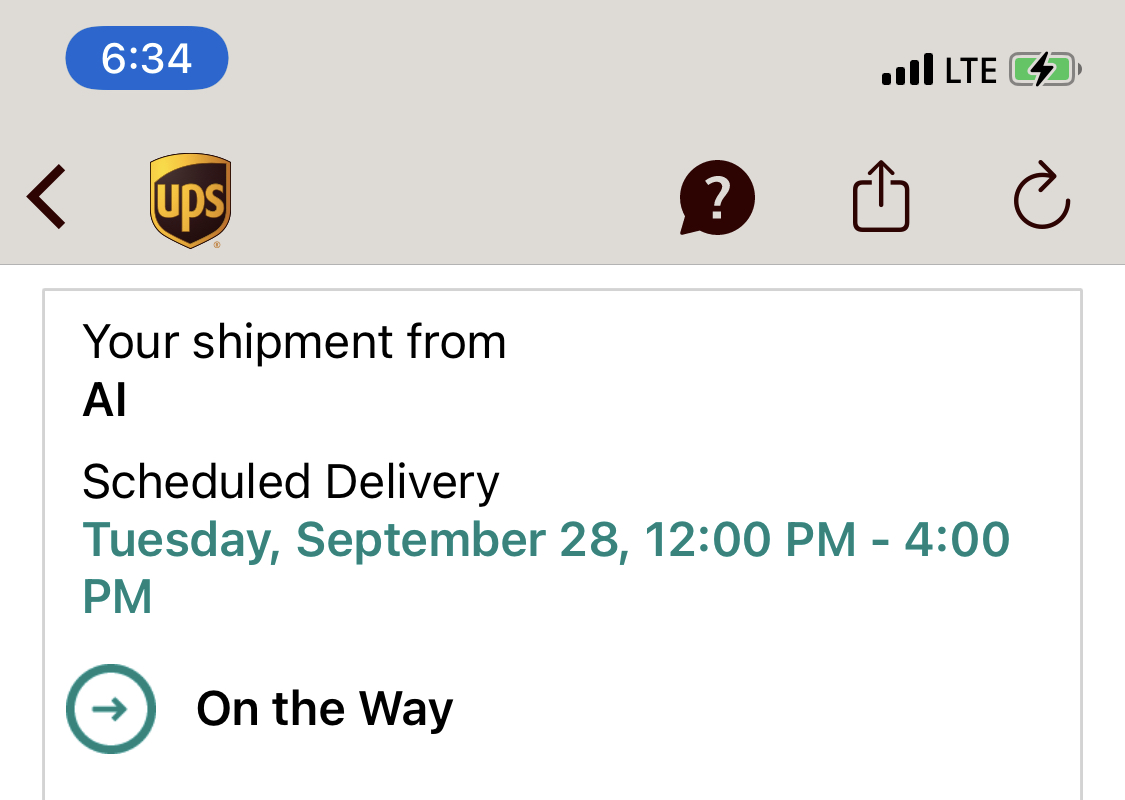This screenshot has height=800, width=1125.
Task: Tap the cellular signal bars
Action: tap(907, 71)
